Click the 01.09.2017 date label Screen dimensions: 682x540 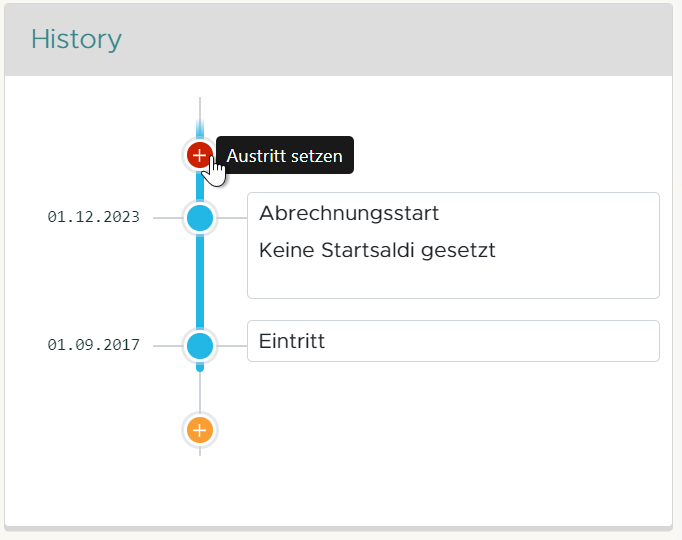click(94, 346)
